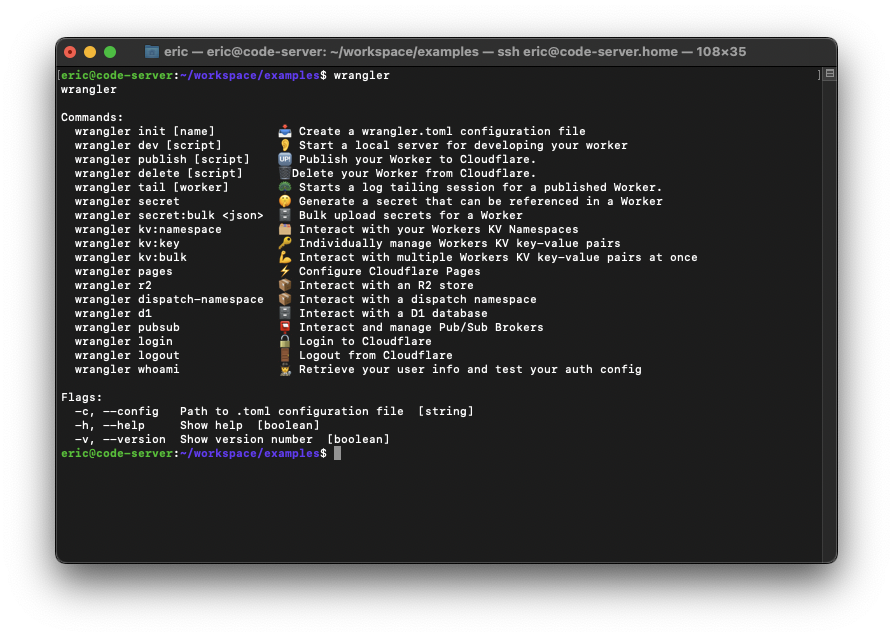Click the folder proxy icon in the title bar
893x637 pixels.
coord(152,52)
